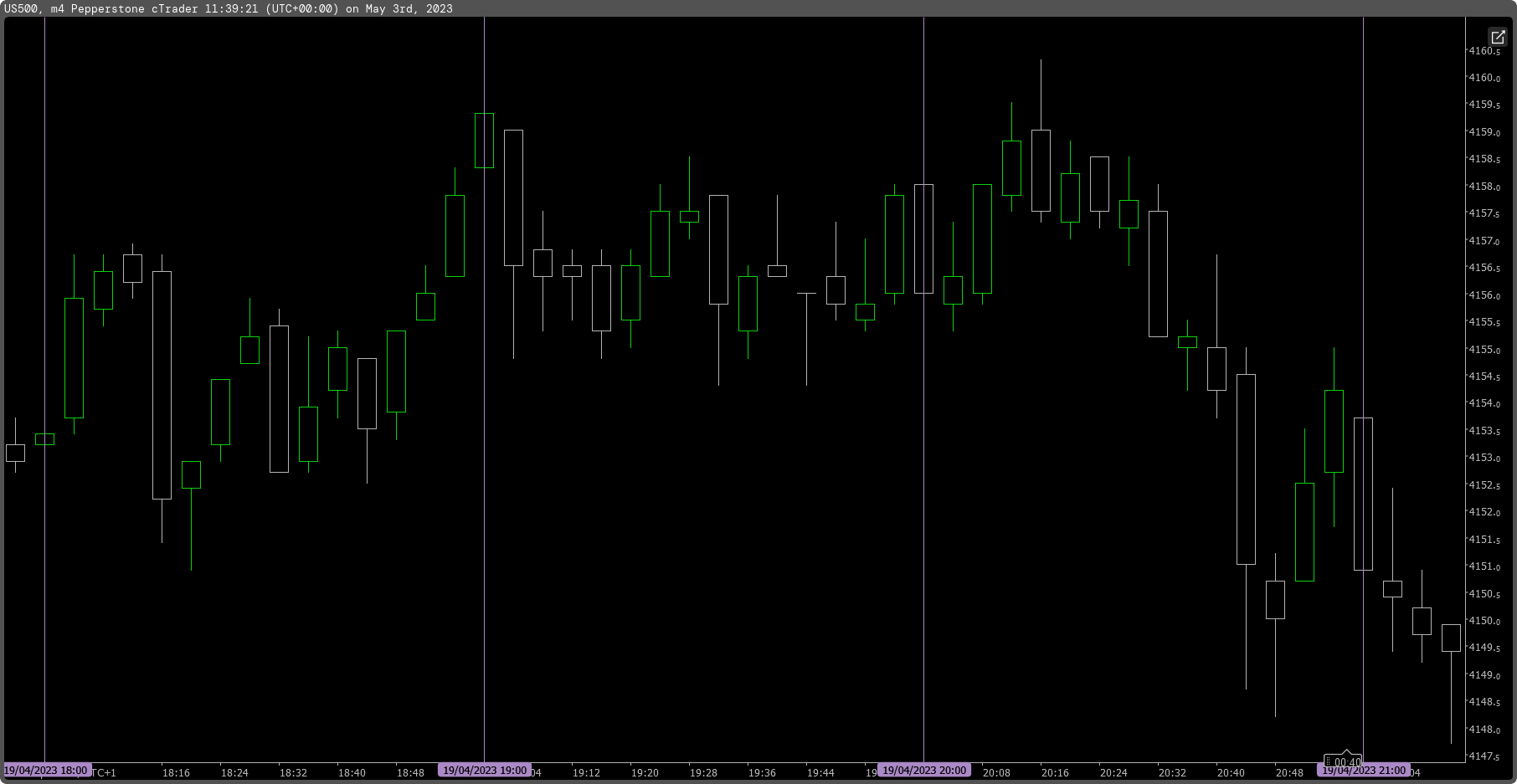This screenshot has height=784, width=1517.
Task: Open the chart in a new window
Action: coord(1498,38)
